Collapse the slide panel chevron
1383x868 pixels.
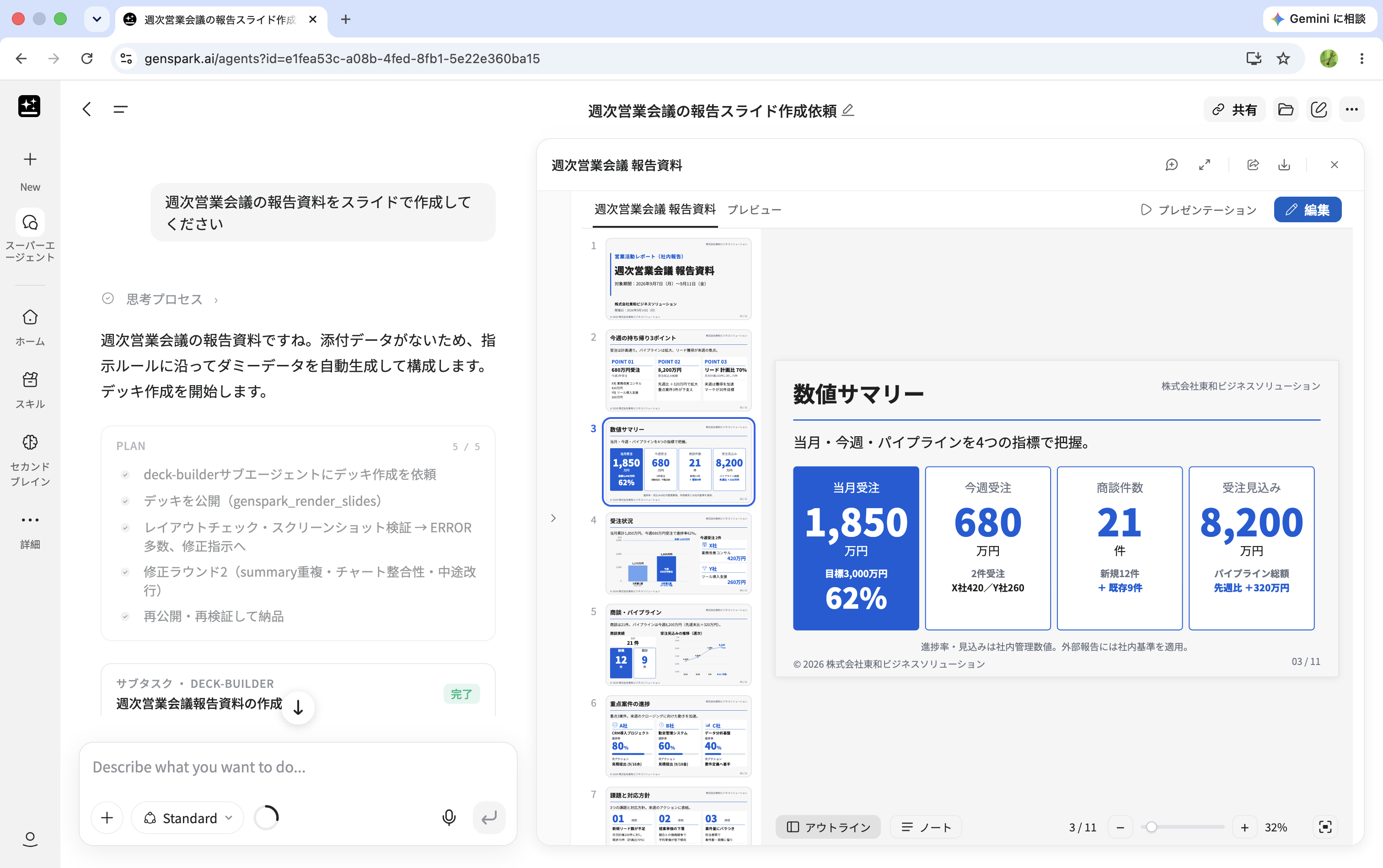point(553,518)
